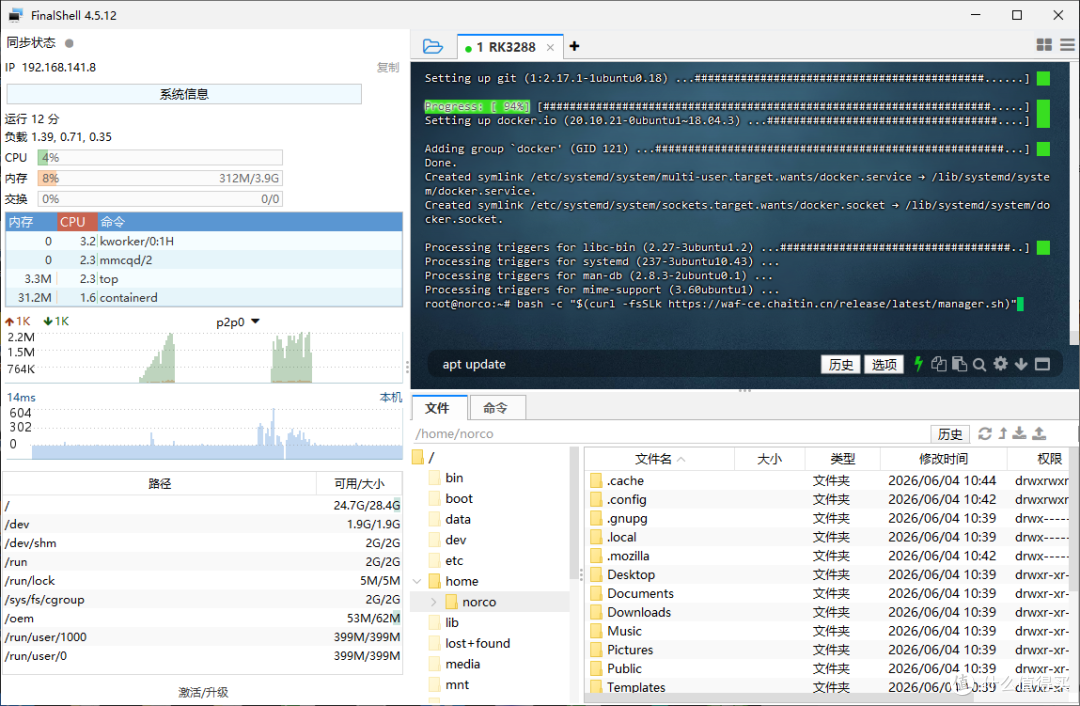The height and width of the screenshot is (706, 1080).
Task: Switch to the 命令 tab
Action: pyautogui.click(x=495, y=408)
